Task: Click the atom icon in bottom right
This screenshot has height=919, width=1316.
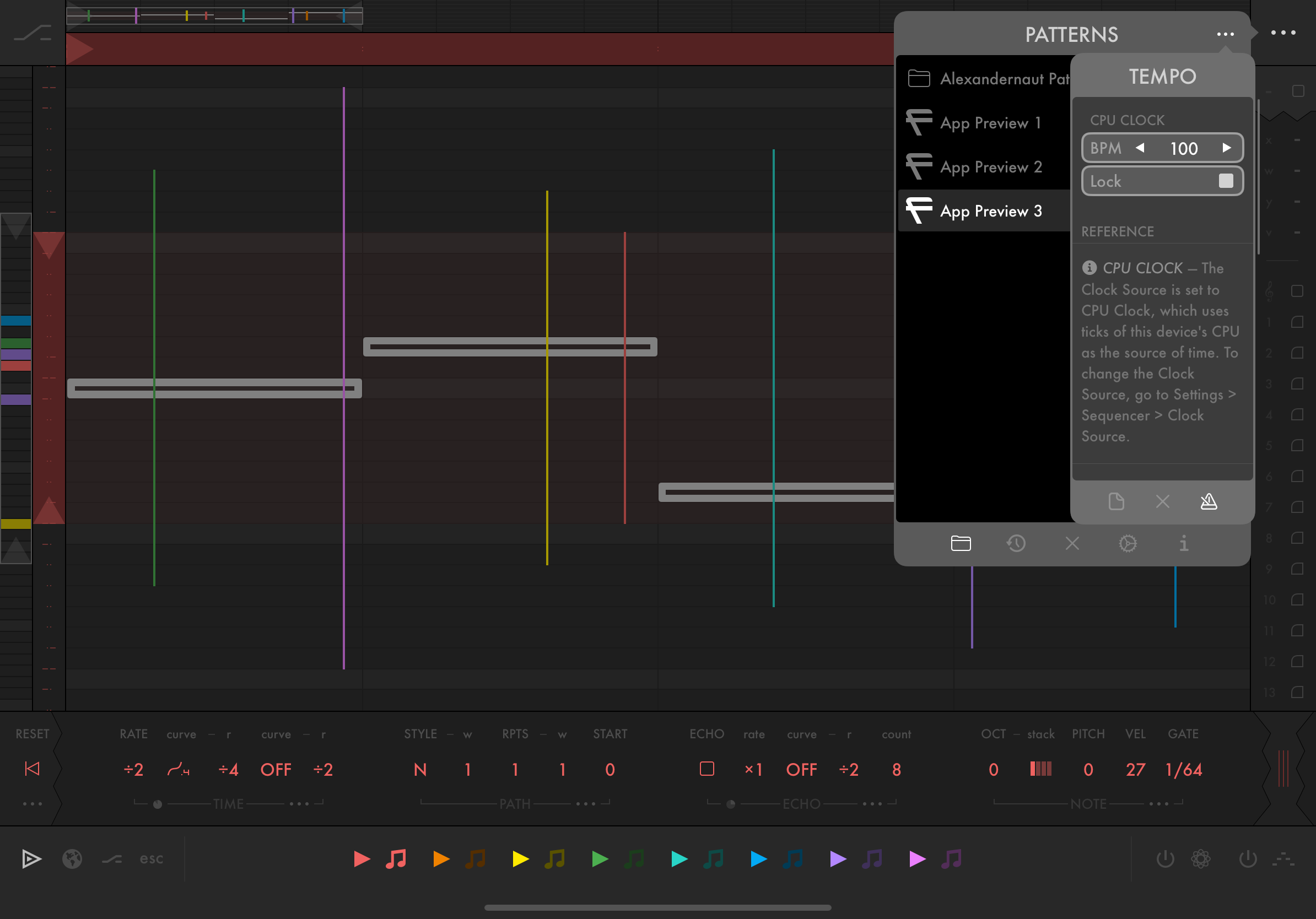Action: (x=1201, y=859)
